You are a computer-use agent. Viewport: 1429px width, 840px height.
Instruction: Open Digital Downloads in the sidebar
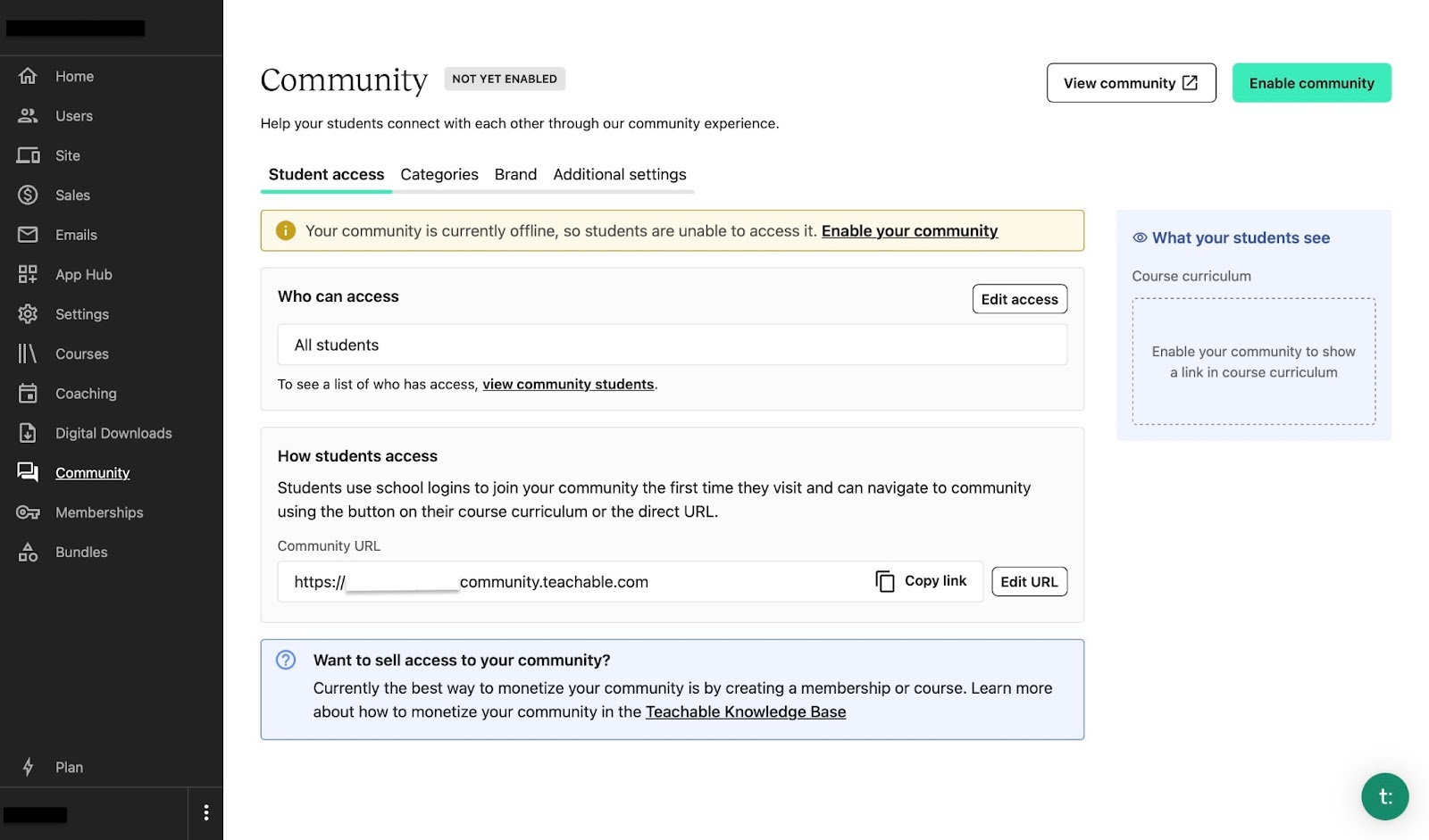[x=113, y=433]
